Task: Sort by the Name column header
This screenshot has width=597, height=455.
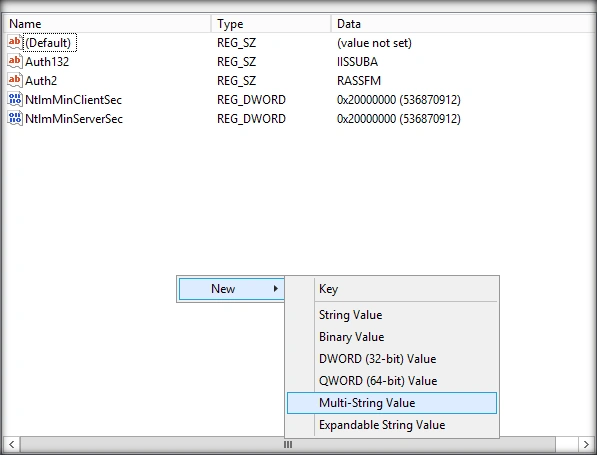Action: point(107,24)
